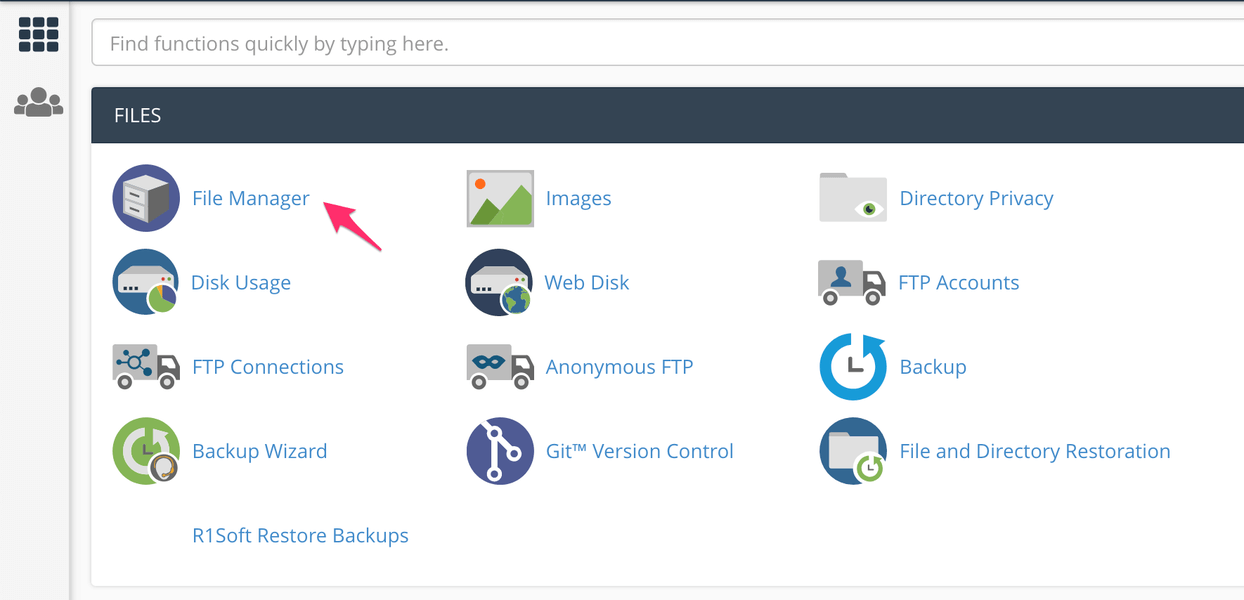Click the Images gallery icon
The image size is (1244, 600).
(x=499, y=198)
